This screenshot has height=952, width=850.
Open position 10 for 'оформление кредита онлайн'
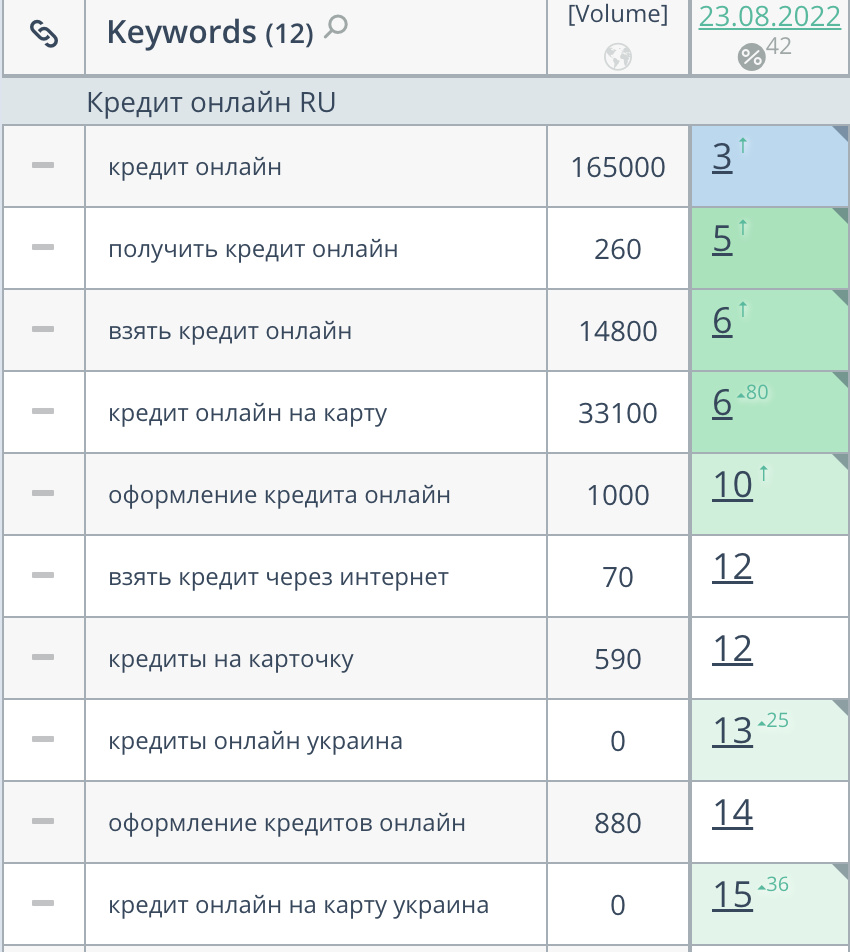pyautogui.click(x=732, y=485)
